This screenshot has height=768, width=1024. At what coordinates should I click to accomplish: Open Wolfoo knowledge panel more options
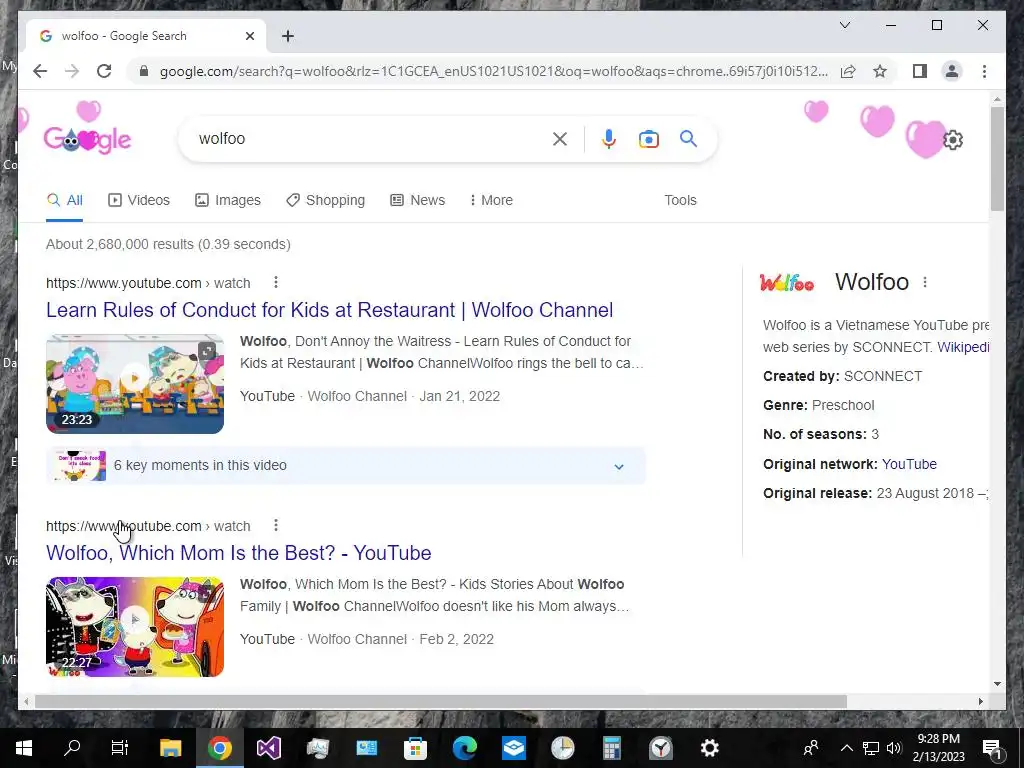coord(925,282)
